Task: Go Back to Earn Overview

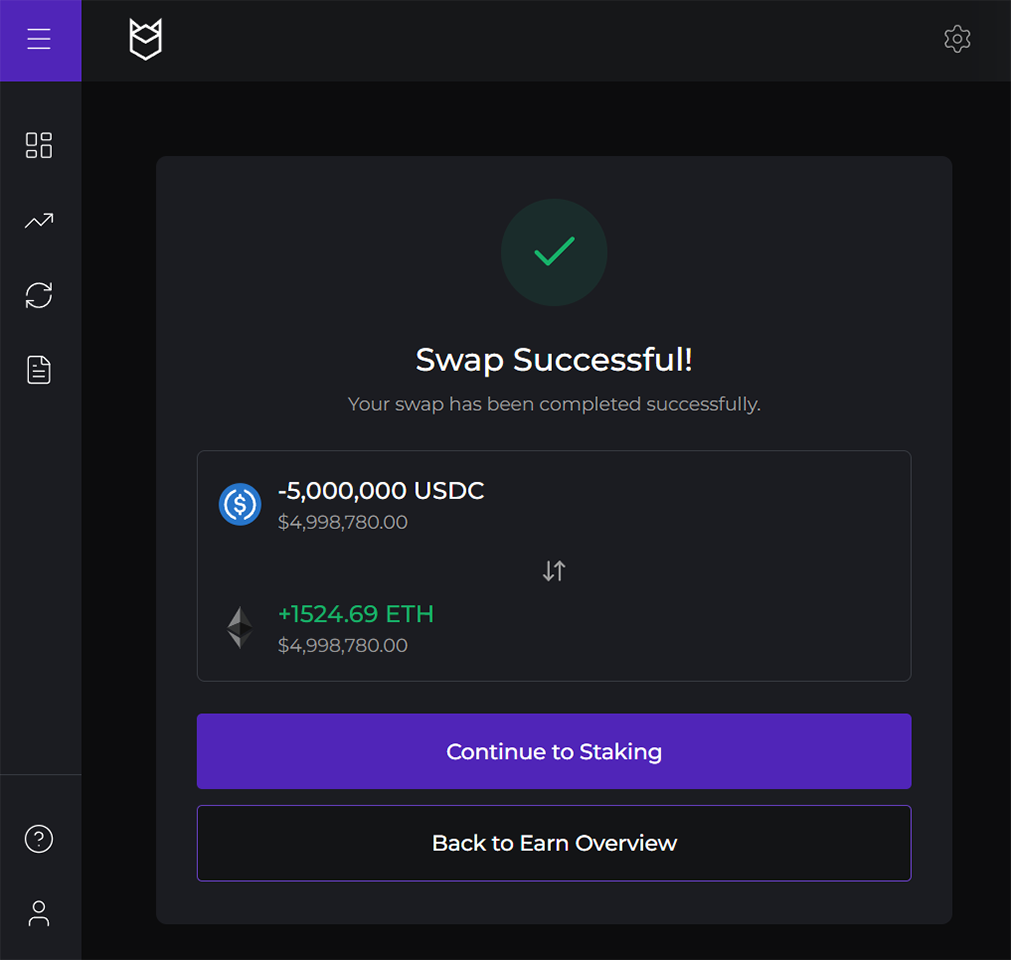Action: coord(554,843)
